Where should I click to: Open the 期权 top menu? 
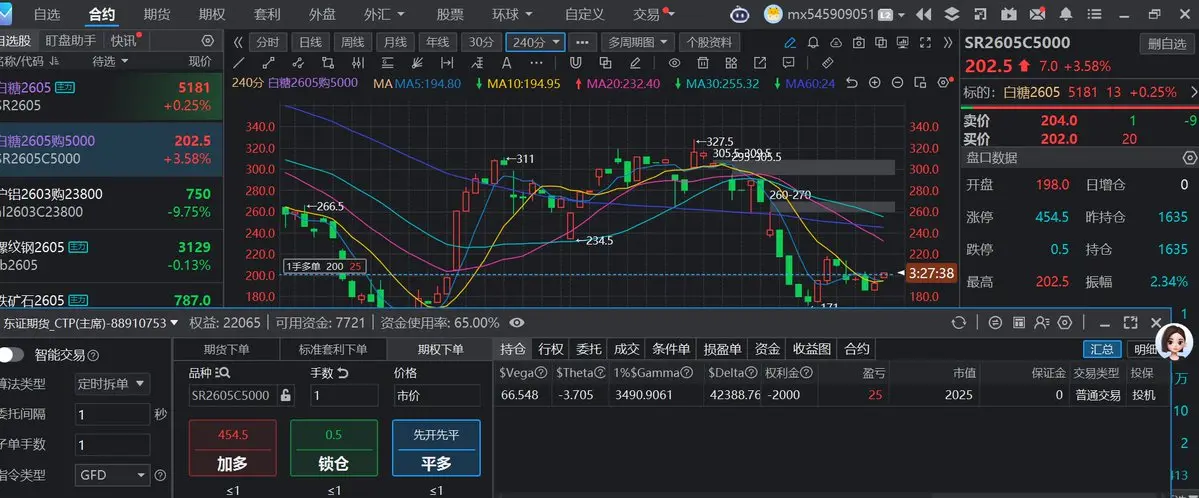coord(212,14)
